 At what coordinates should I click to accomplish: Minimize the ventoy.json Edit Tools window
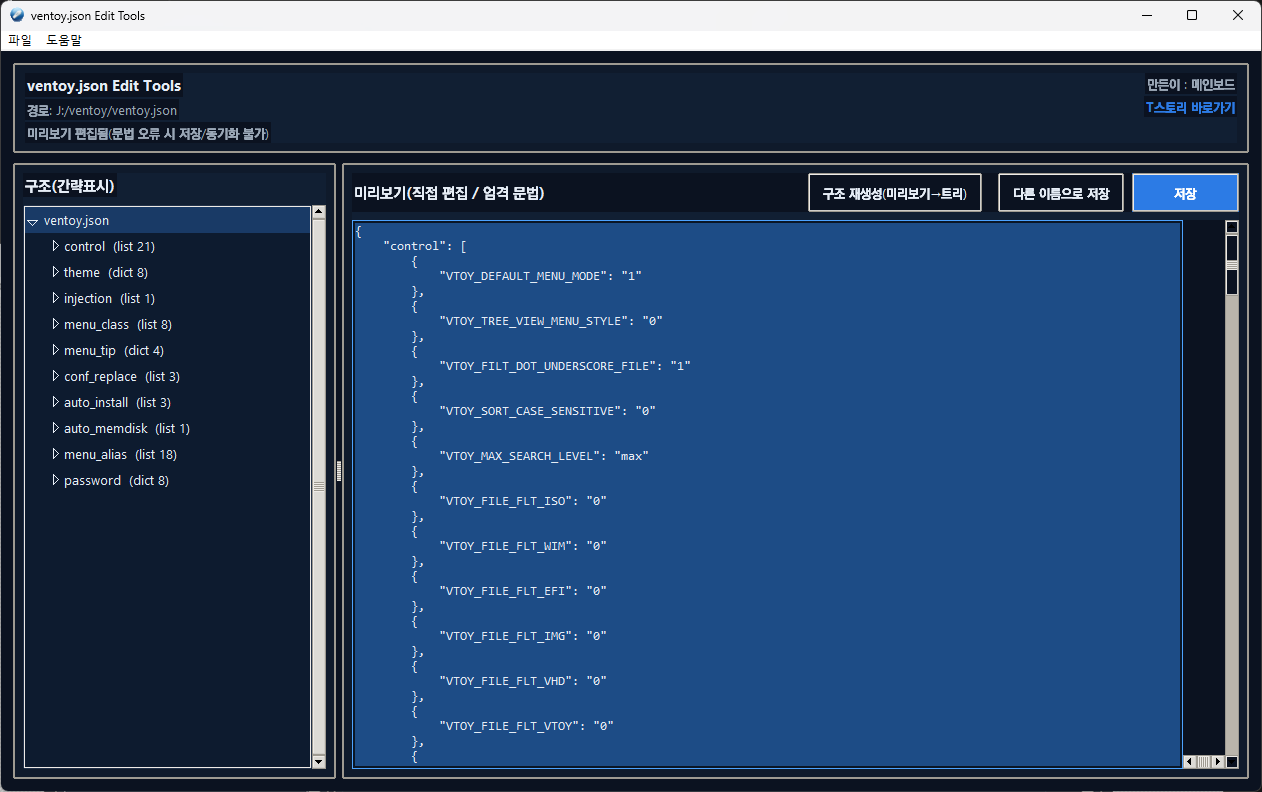tap(1145, 15)
